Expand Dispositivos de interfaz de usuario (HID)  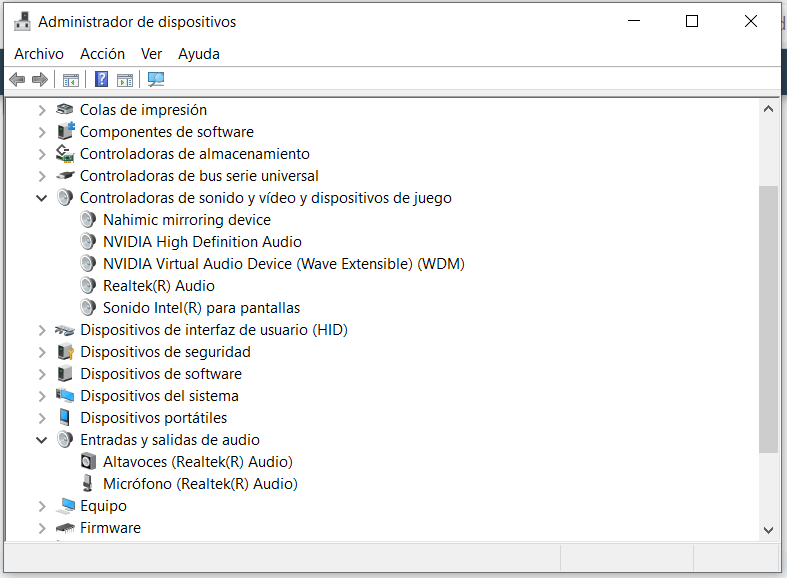coord(42,330)
